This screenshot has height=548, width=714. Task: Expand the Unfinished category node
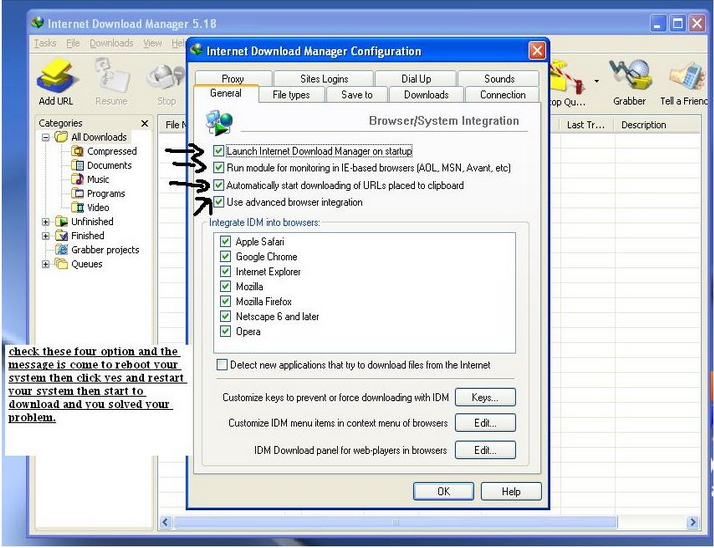(46, 222)
